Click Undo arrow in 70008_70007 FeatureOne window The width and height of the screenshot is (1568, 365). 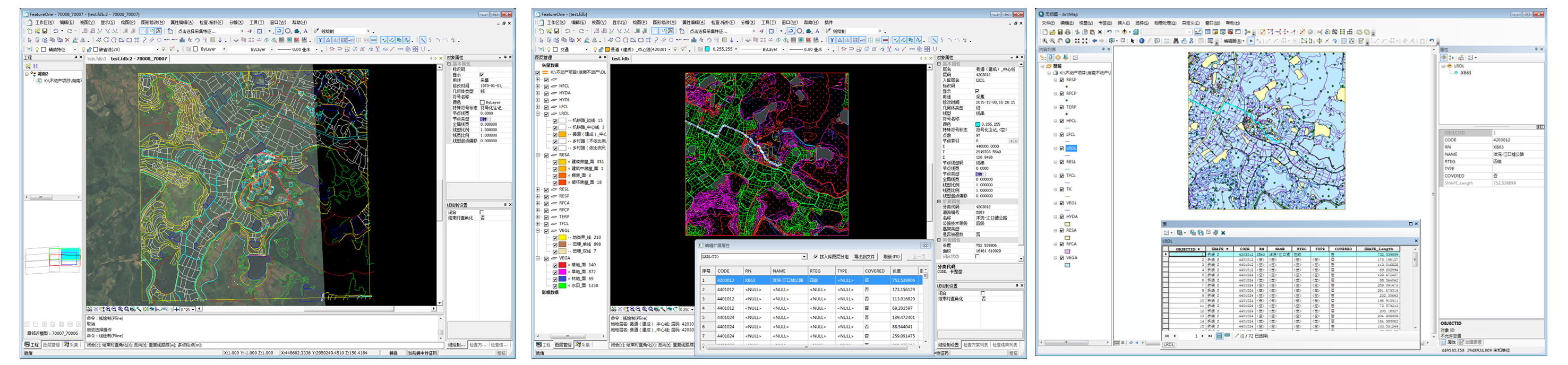56,31
